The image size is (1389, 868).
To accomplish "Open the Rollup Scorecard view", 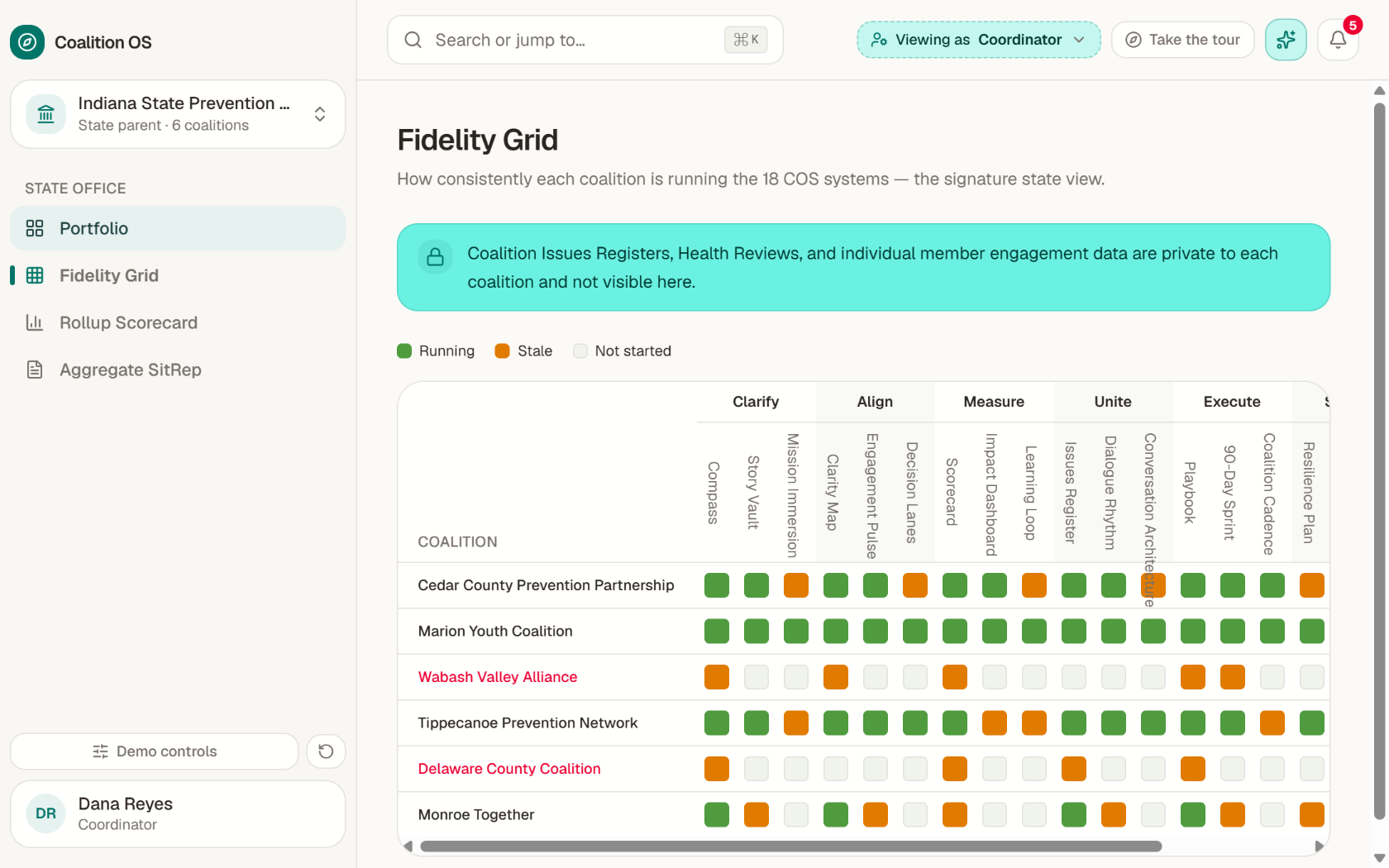I will pyautogui.click(x=178, y=322).
